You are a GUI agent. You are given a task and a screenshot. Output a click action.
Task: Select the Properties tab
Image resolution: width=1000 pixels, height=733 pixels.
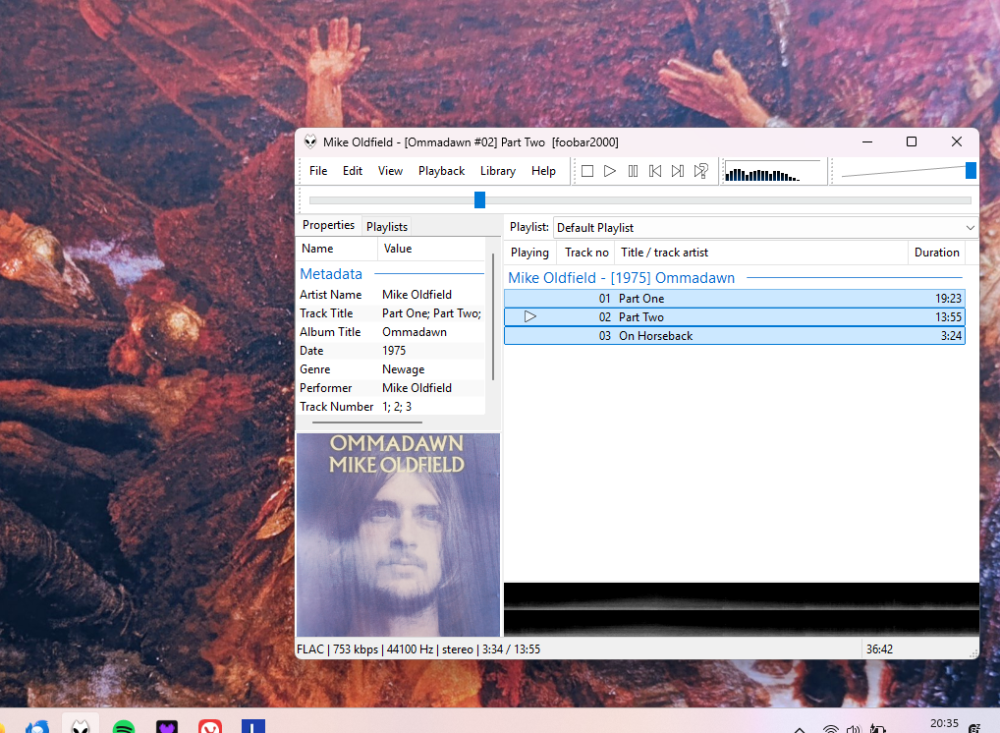[329, 226]
